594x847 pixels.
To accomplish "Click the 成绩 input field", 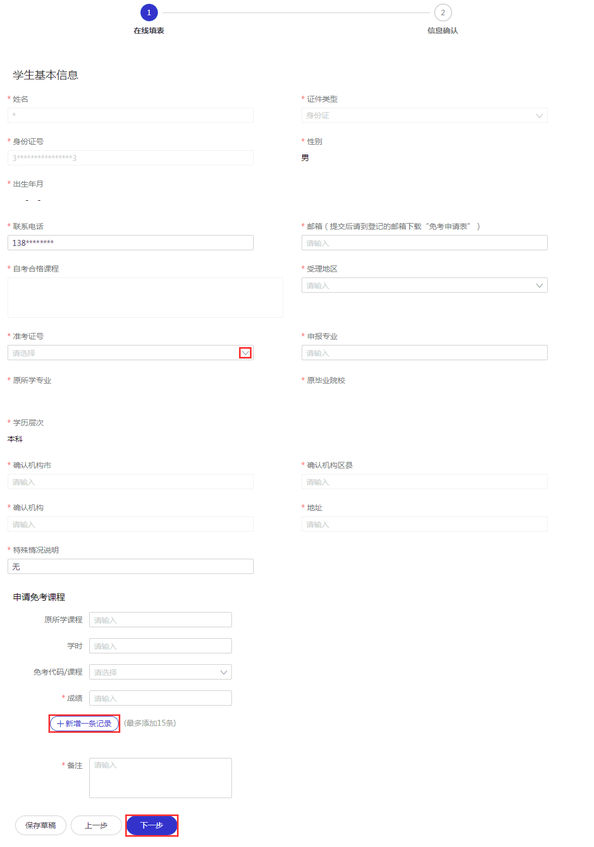I will [160, 698].
